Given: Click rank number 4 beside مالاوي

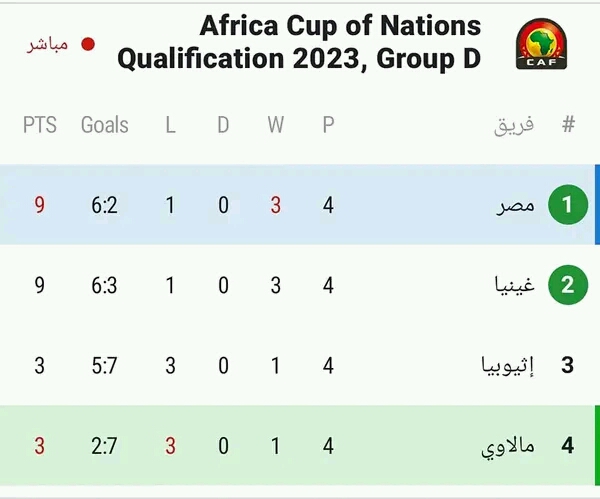Looking at the screenshot, I should (567, 445).
